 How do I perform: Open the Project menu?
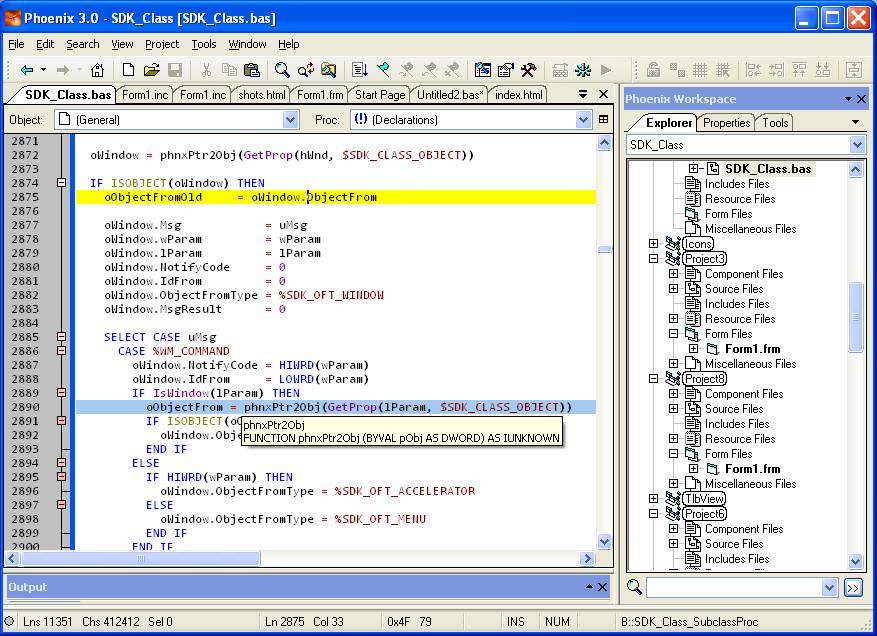[x=162, y=44]
